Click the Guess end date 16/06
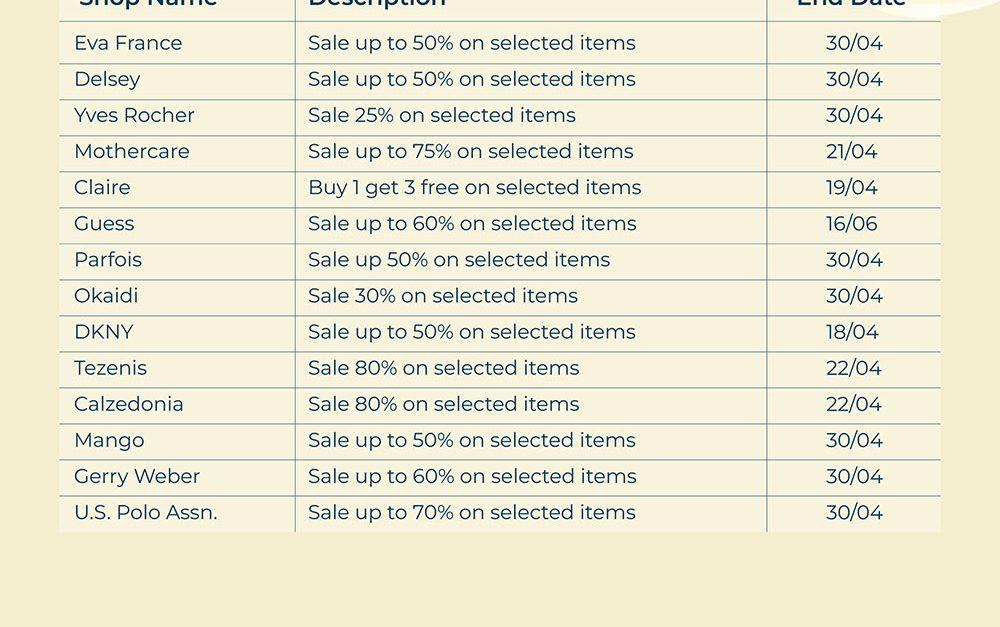The image size is (1000, 627). coord(852,223)
